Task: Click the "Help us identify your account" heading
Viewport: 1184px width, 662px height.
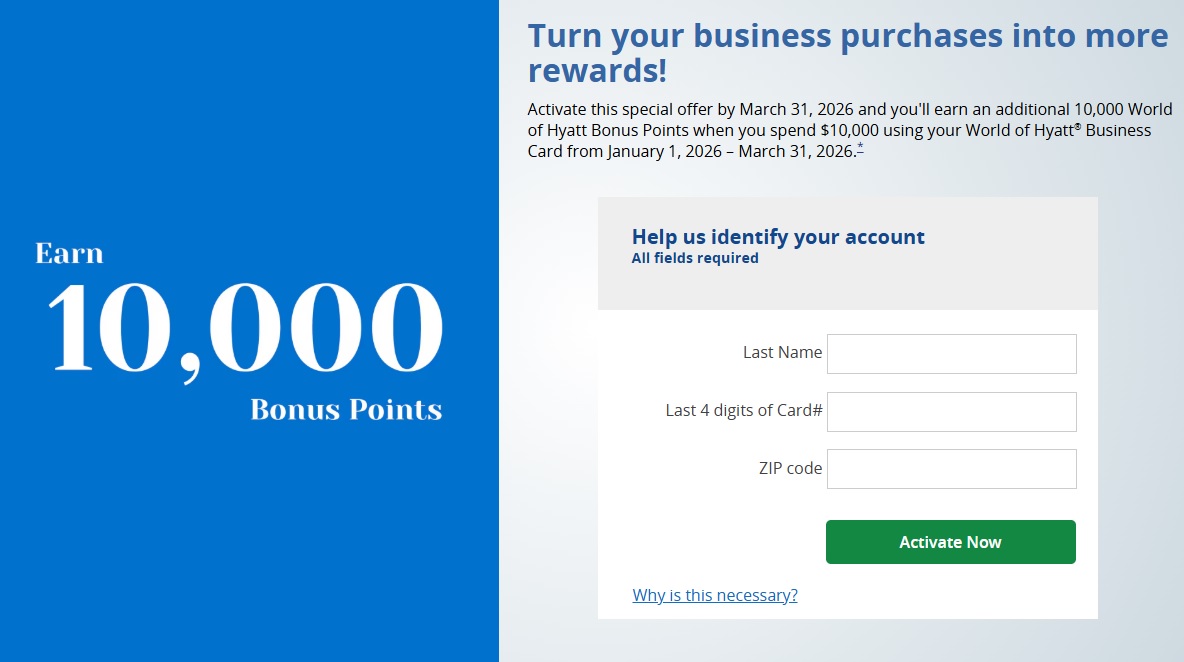Action: pos(778,237)
